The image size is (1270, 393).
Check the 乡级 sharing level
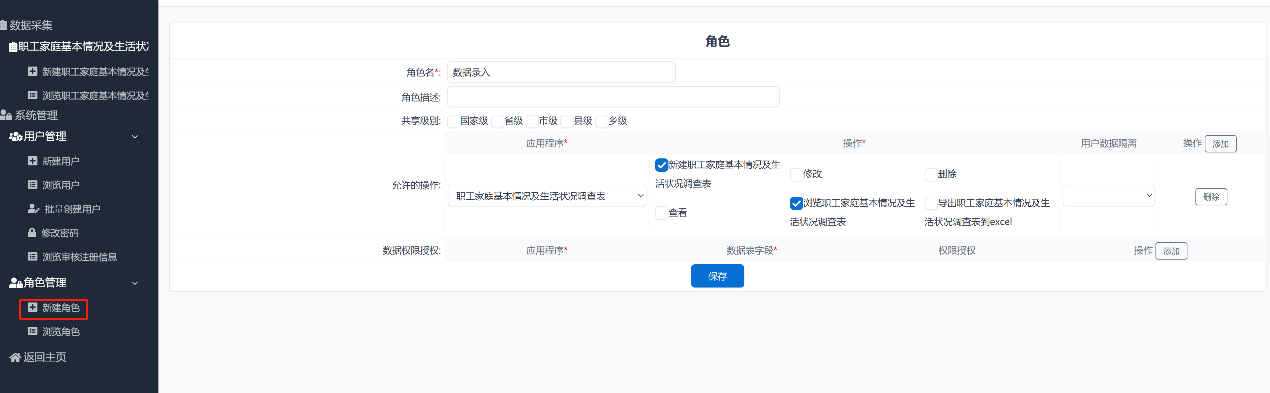click(x=601, y=121)
